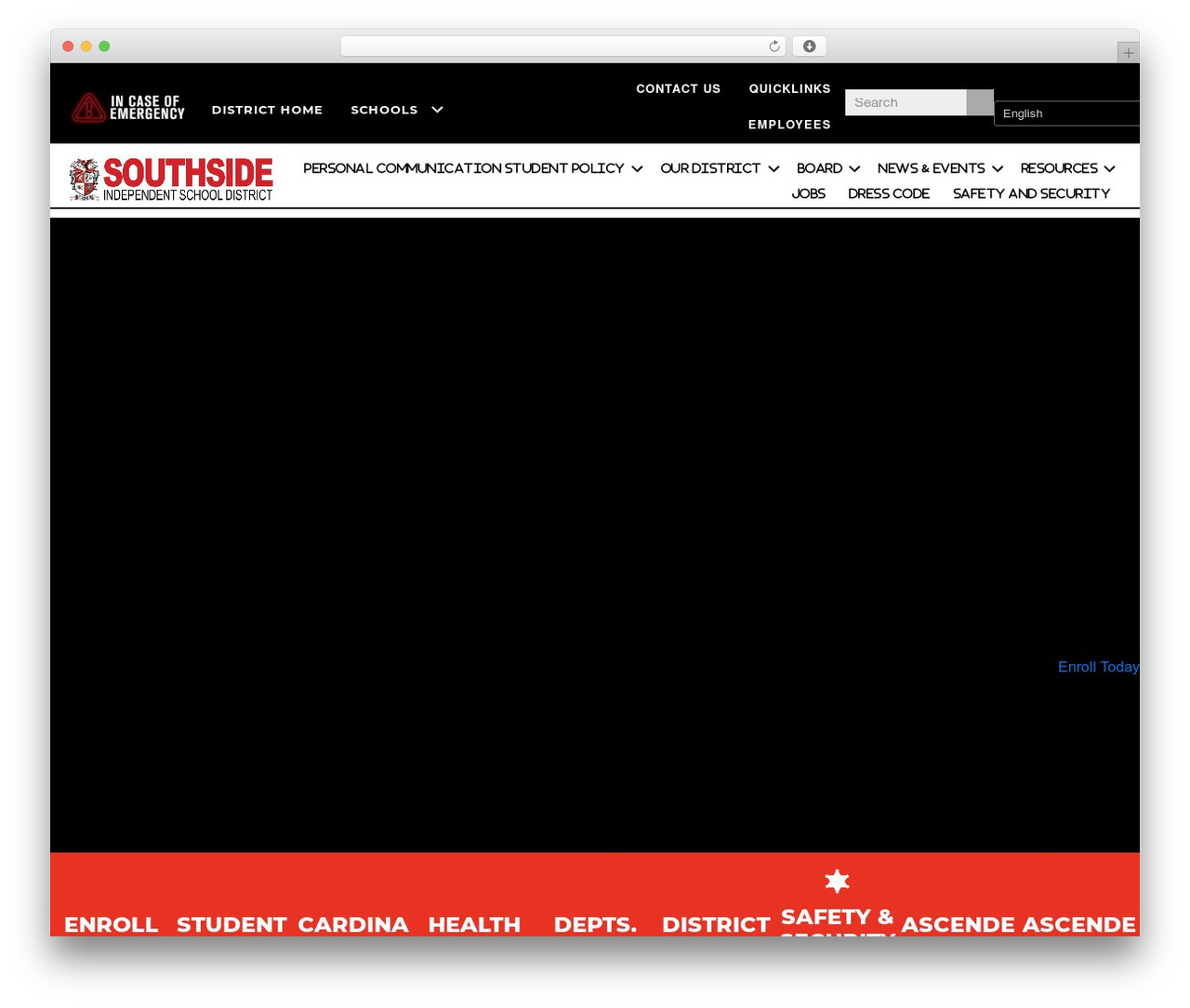
Task: Open Personal Communication Student Policy menu
Action: click(463, 168)
